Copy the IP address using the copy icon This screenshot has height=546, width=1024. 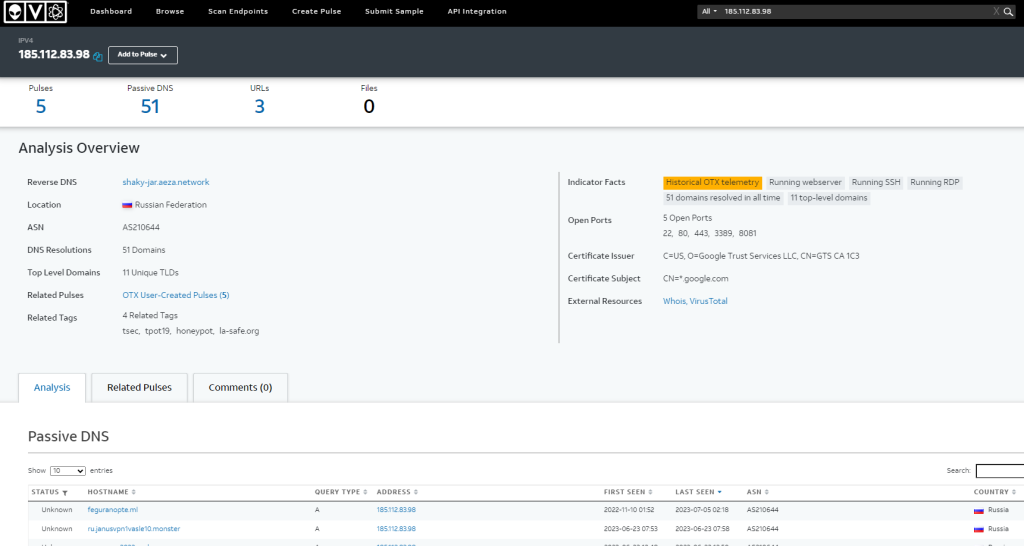tap(98, 56)
